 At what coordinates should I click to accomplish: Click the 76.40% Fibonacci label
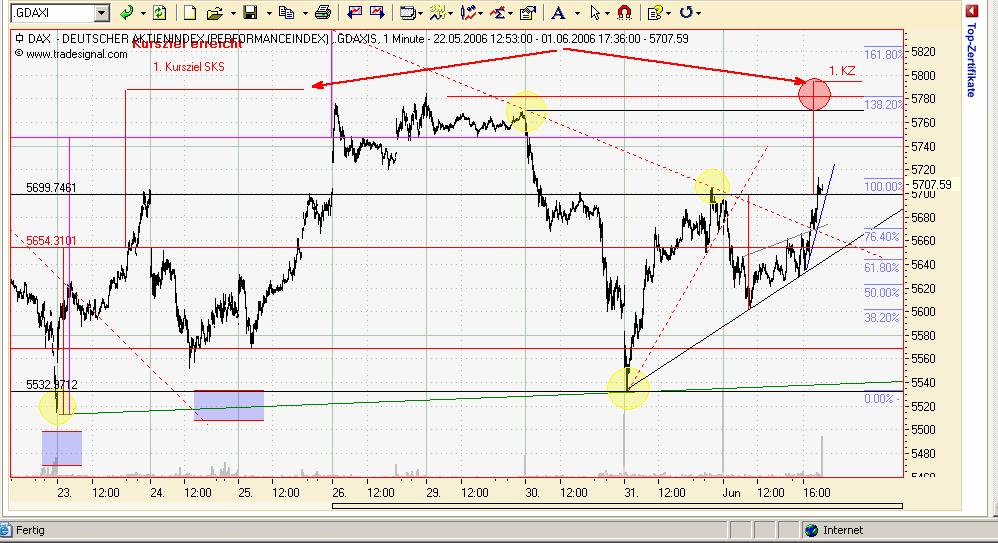[882, 237]
